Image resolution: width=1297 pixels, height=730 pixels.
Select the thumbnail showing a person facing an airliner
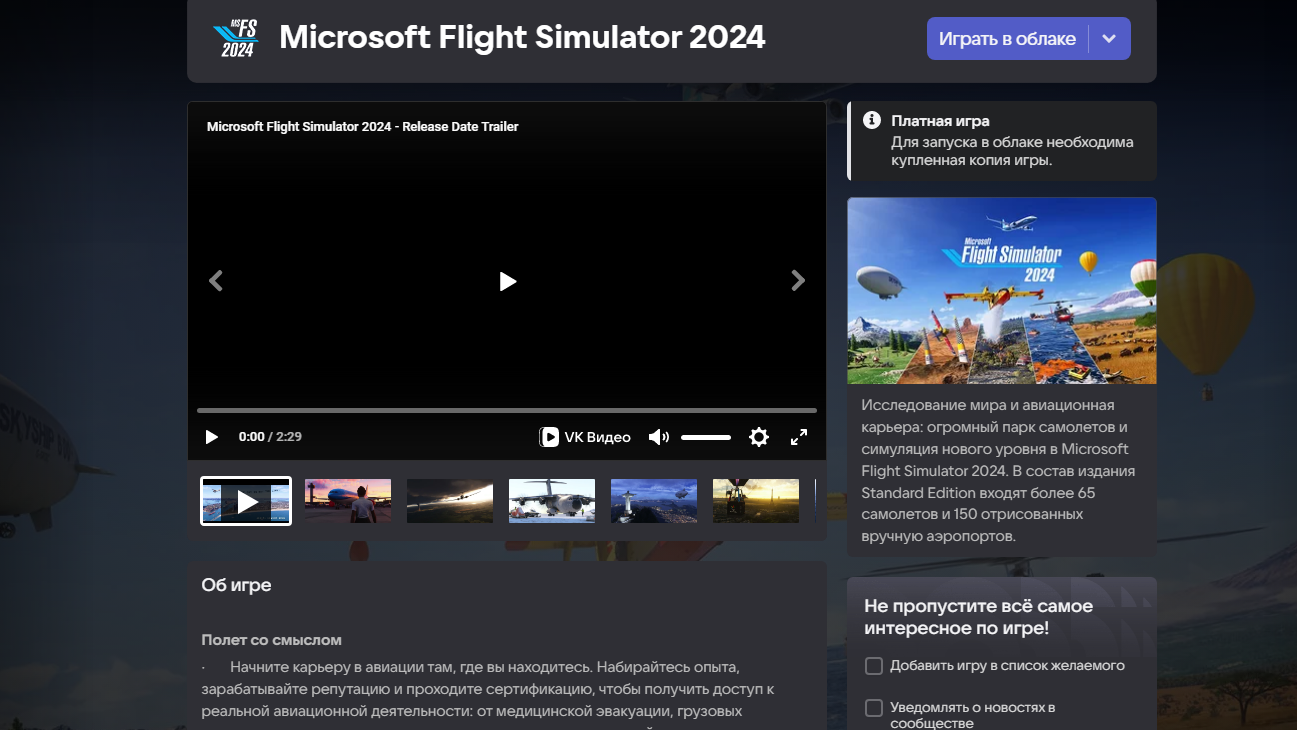pos(348,501)
